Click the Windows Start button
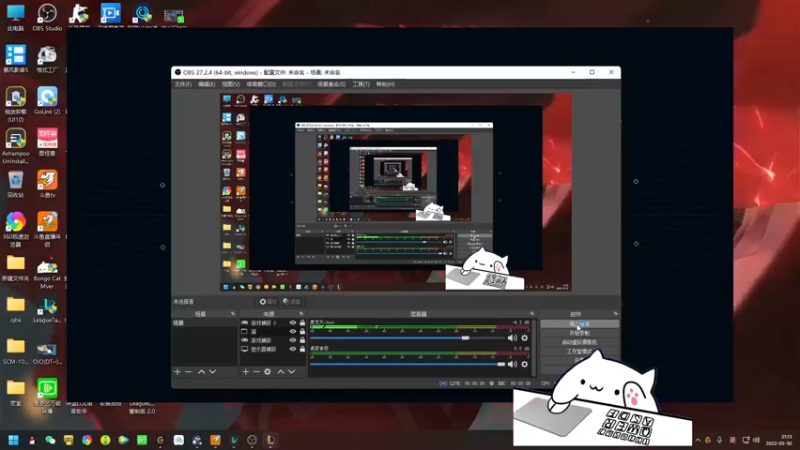Viewport: 800px width, 450px height. click(x=13, y=440)
